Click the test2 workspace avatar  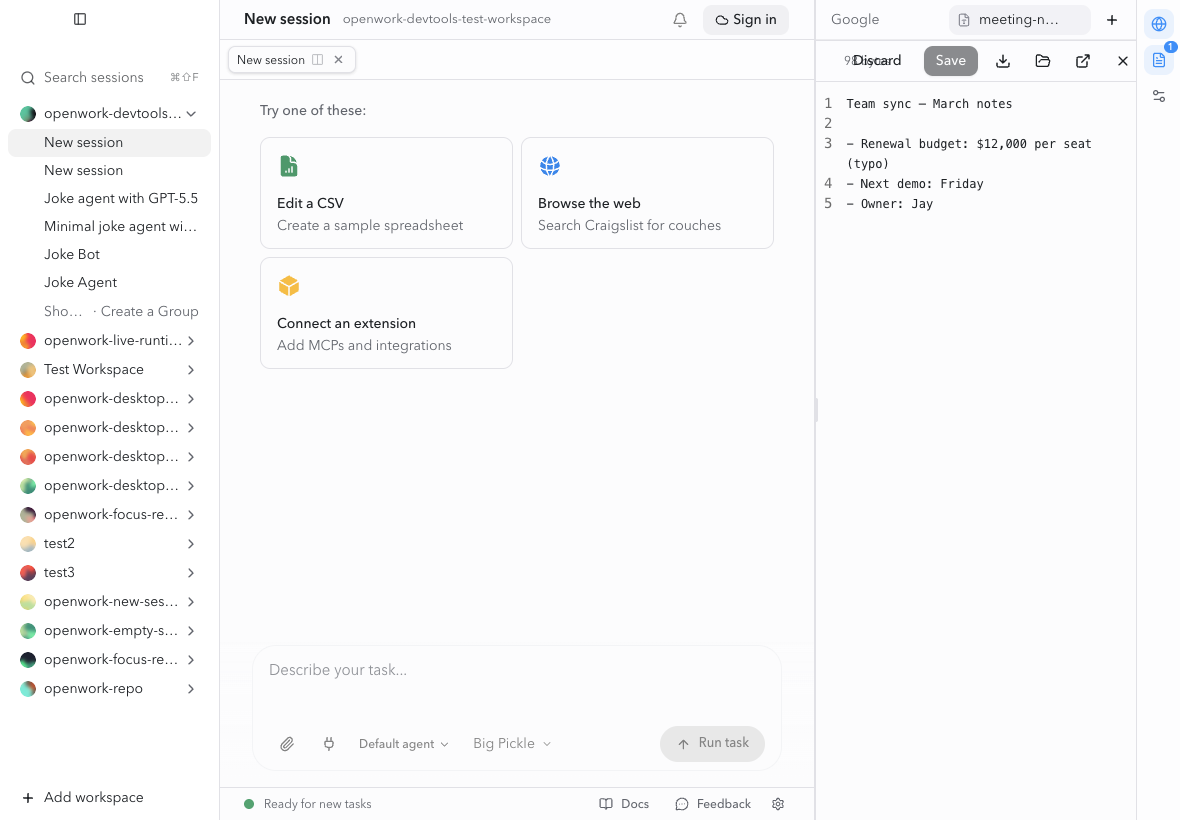pos(28,544)
